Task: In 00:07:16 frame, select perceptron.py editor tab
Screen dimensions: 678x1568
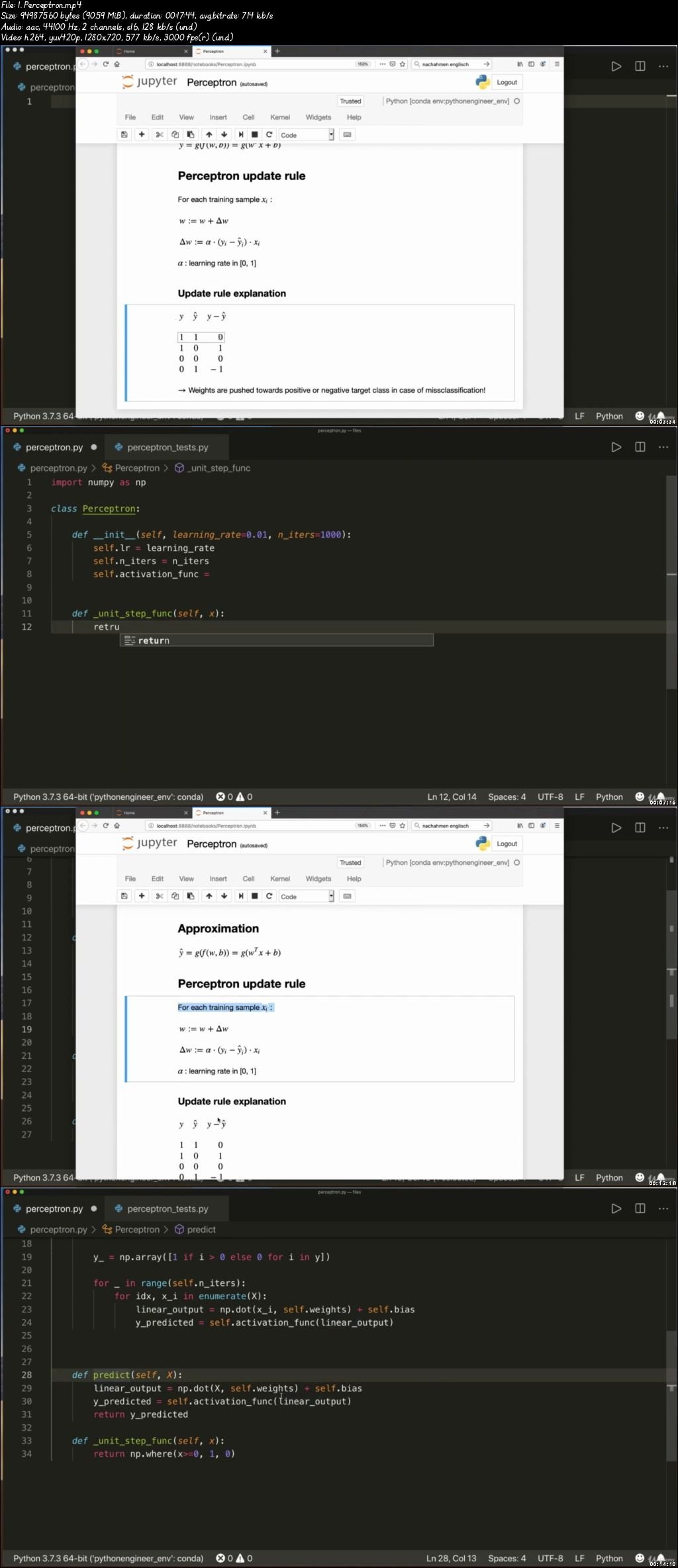Action: [54, 448]
